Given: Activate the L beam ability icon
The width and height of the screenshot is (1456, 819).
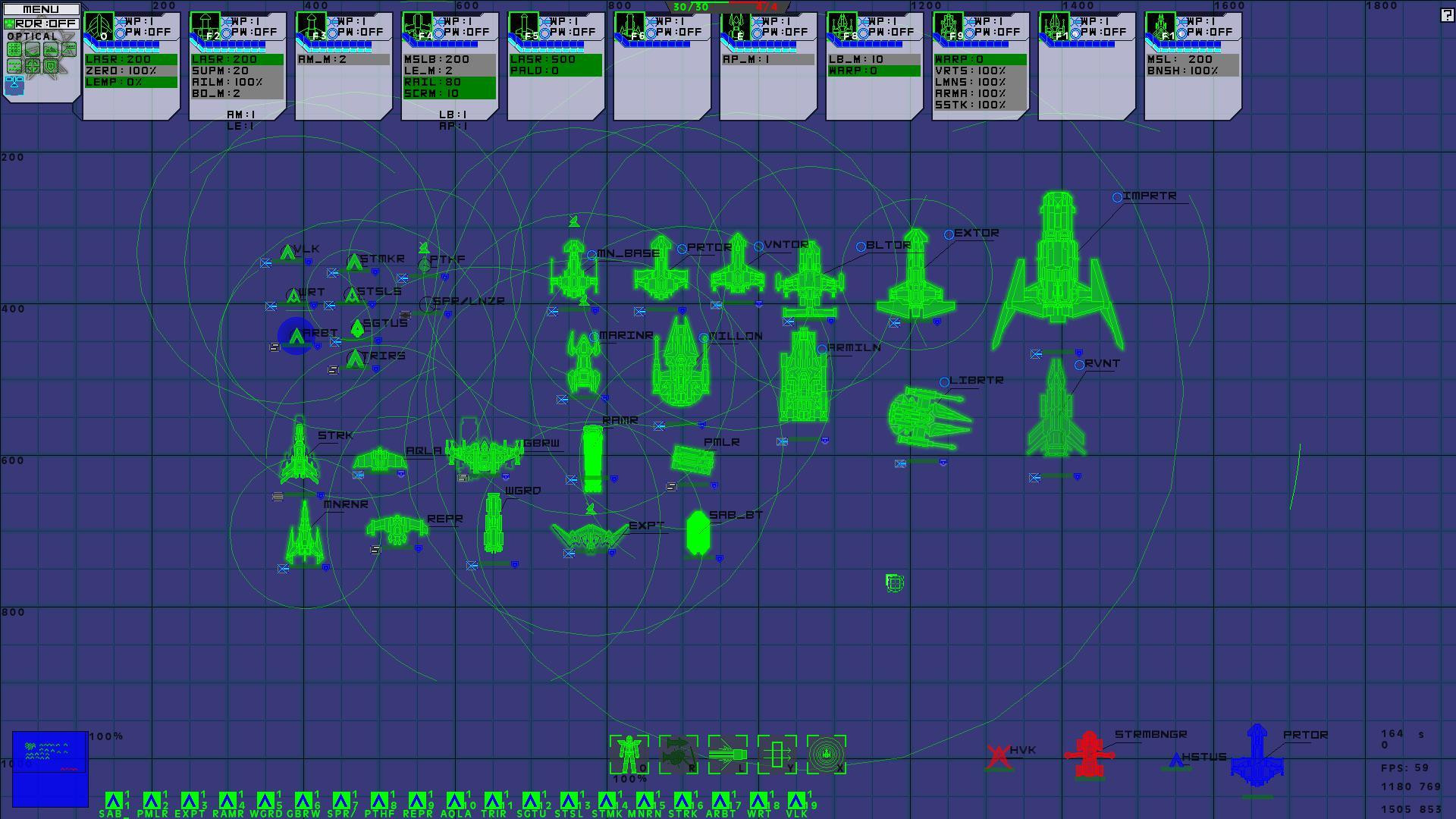Looking at the screenshot, I should tap(728, 755).
